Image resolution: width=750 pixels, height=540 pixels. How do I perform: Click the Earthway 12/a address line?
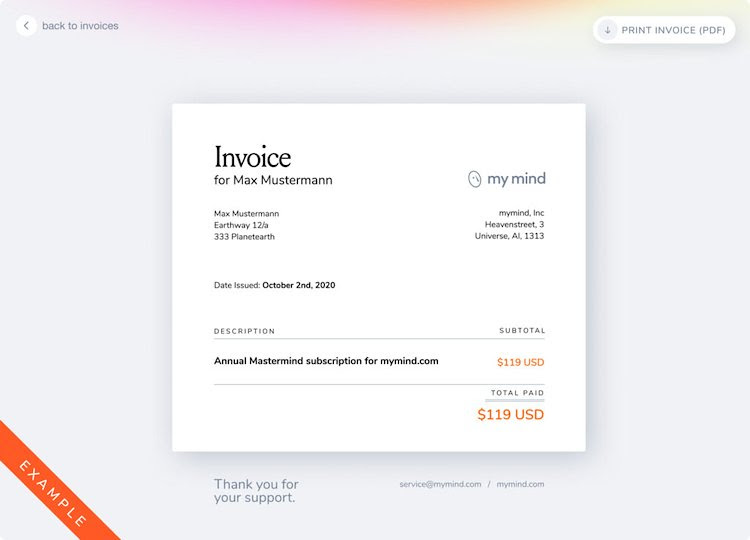(241, 225)
